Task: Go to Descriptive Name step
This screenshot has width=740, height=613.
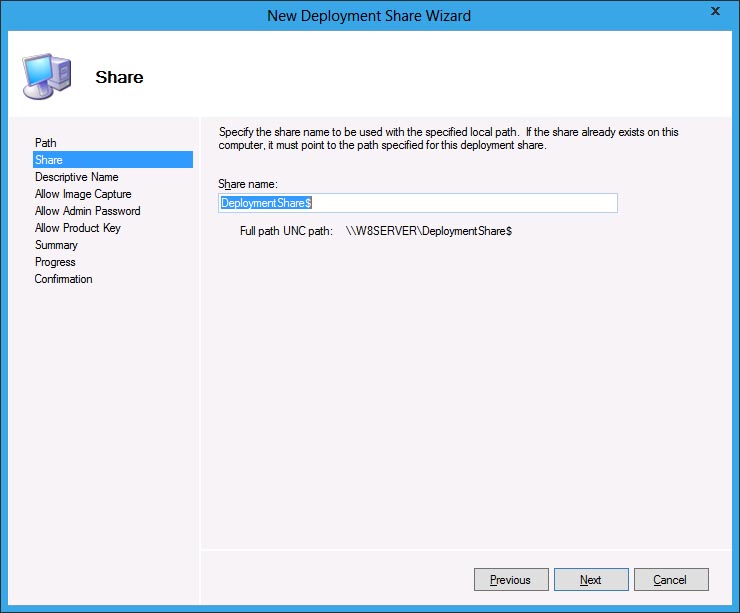Action: pos(76,177)
